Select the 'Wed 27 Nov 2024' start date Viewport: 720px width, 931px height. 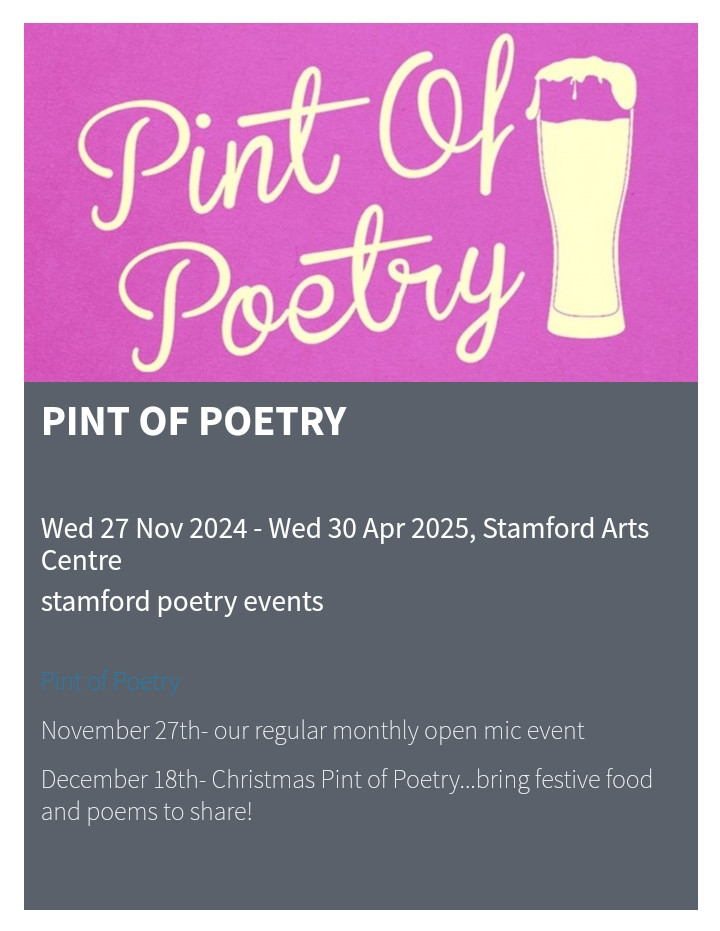click(x=144, y=528)
